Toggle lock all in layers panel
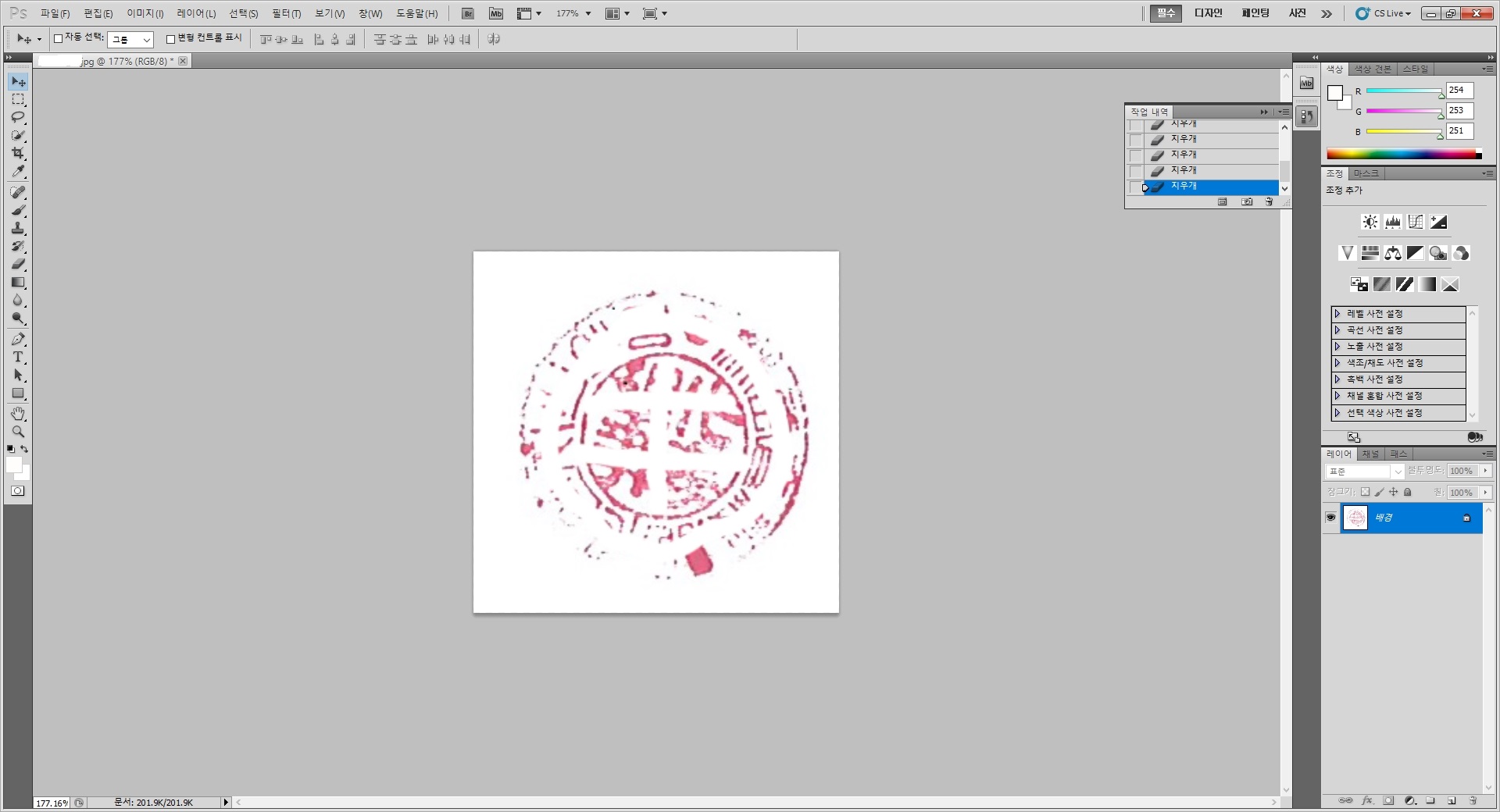This screenshot has height=812, width=1500. point(1408,492)
